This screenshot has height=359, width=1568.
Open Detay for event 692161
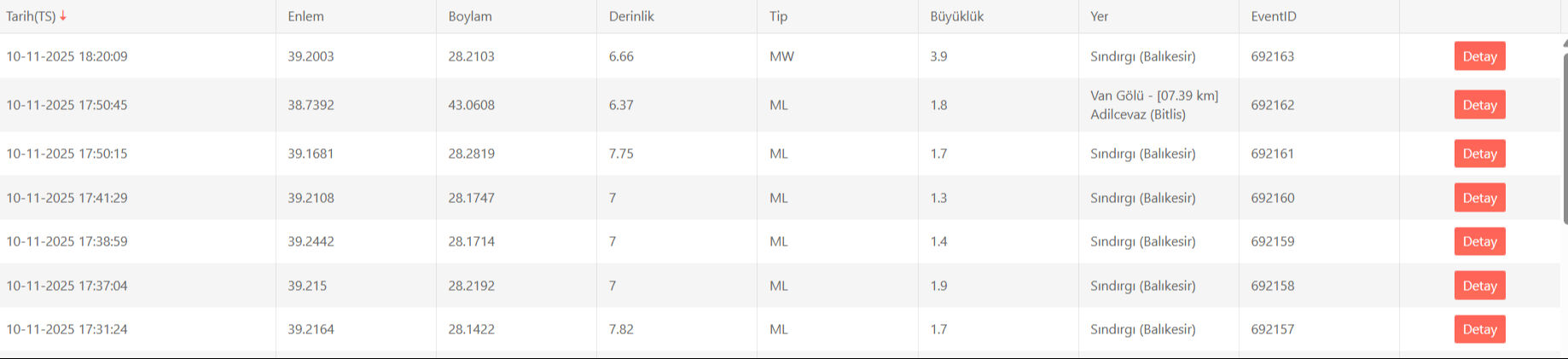1479,153
